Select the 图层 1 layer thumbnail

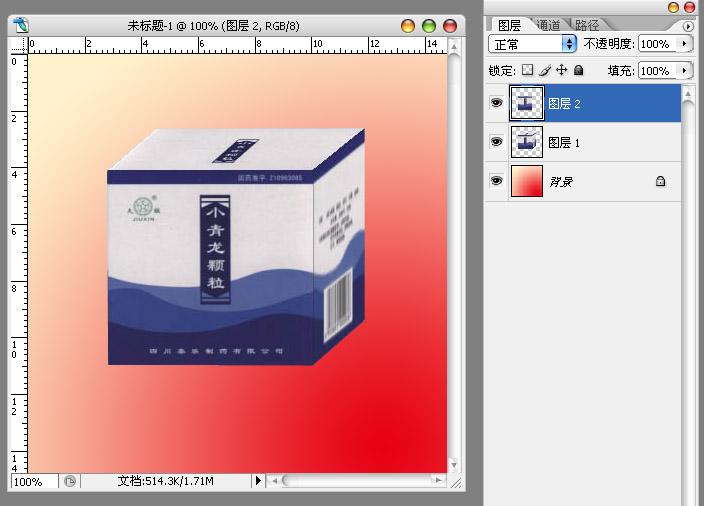[527, 142]
